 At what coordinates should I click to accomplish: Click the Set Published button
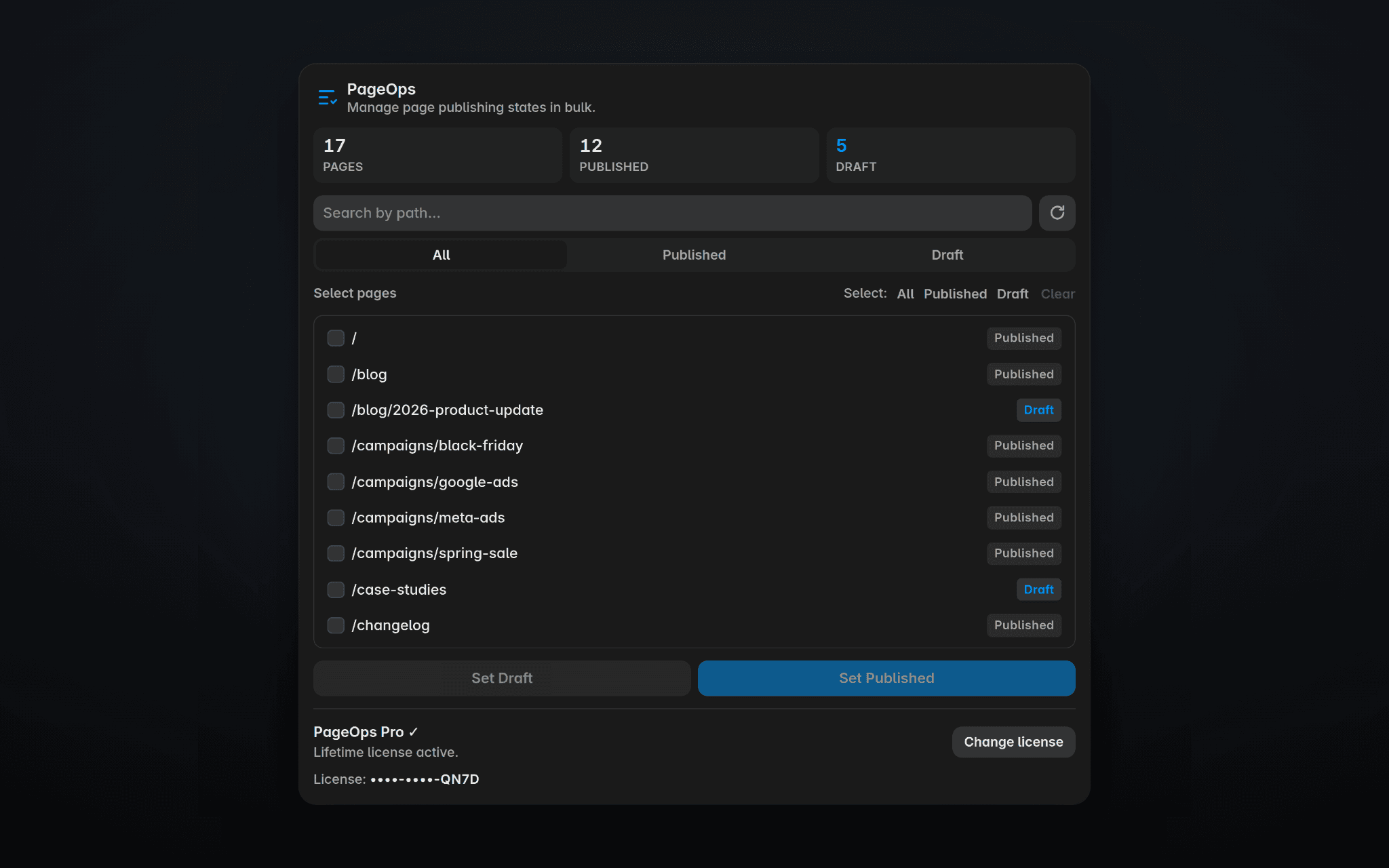point(886,678)
